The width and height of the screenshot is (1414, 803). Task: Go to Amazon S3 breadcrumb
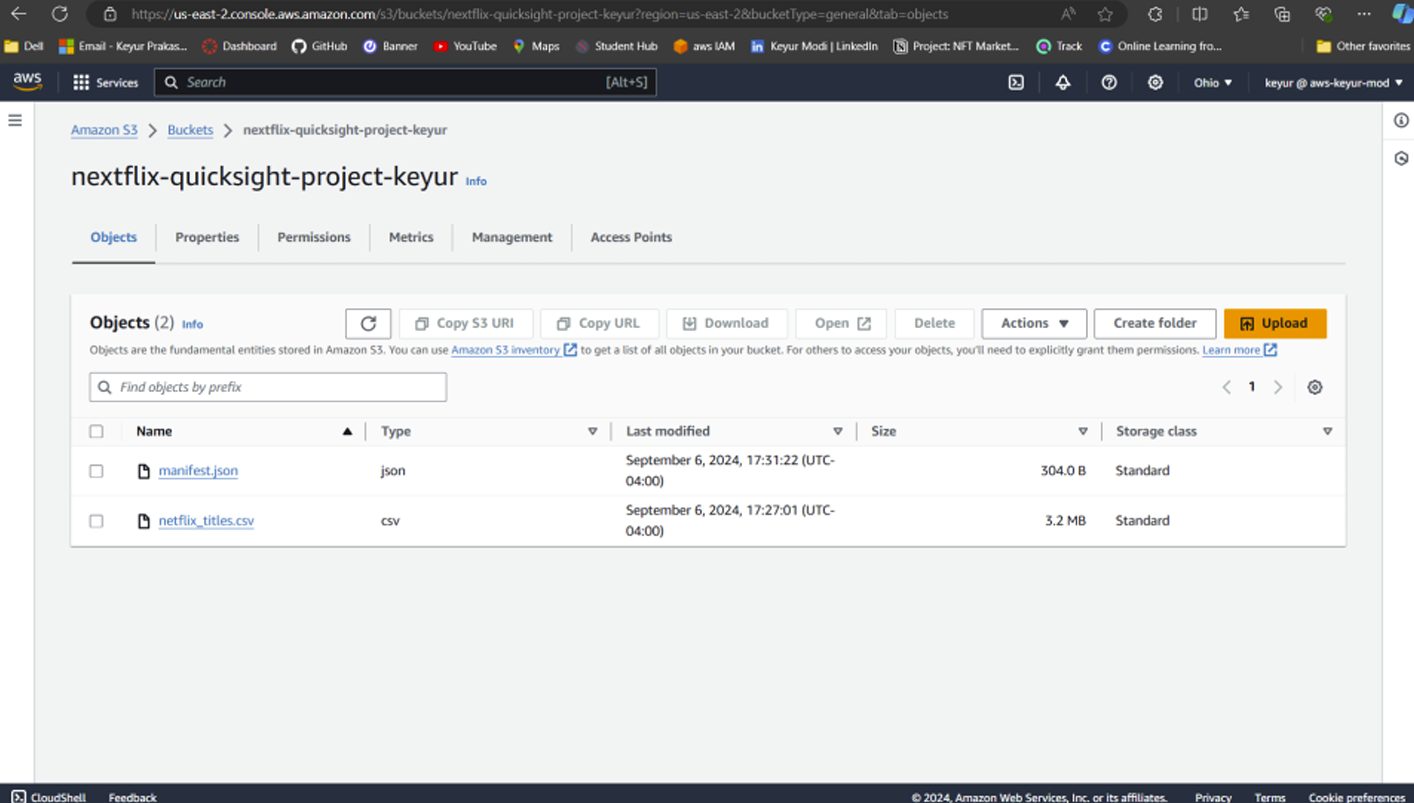point(104,130)
